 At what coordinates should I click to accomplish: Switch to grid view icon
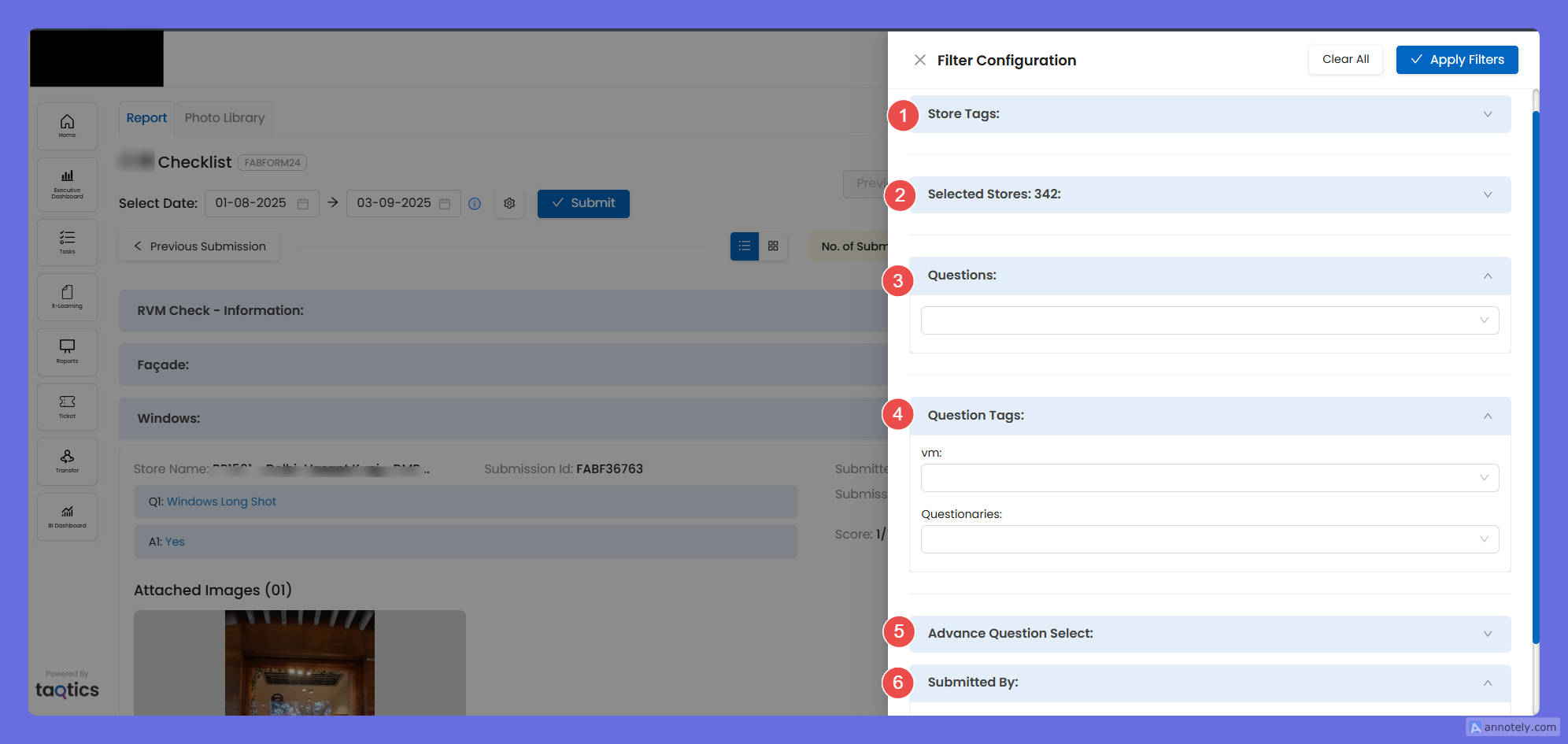click(x=773, y=246)
